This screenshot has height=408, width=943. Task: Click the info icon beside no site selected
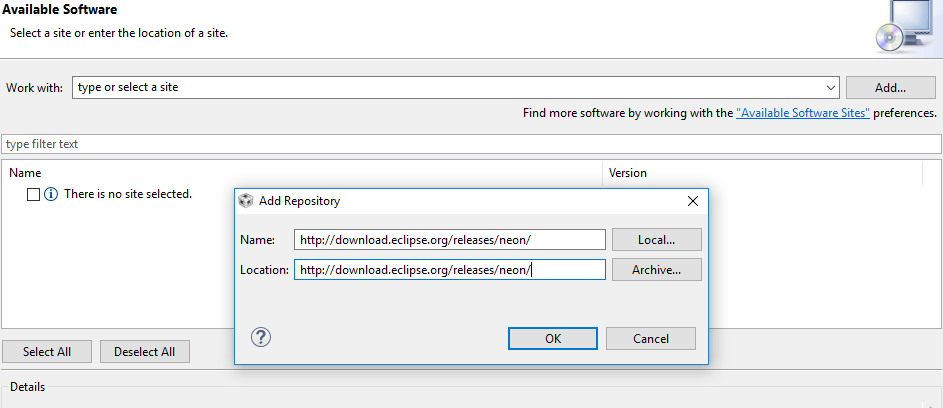coord(51,194)
